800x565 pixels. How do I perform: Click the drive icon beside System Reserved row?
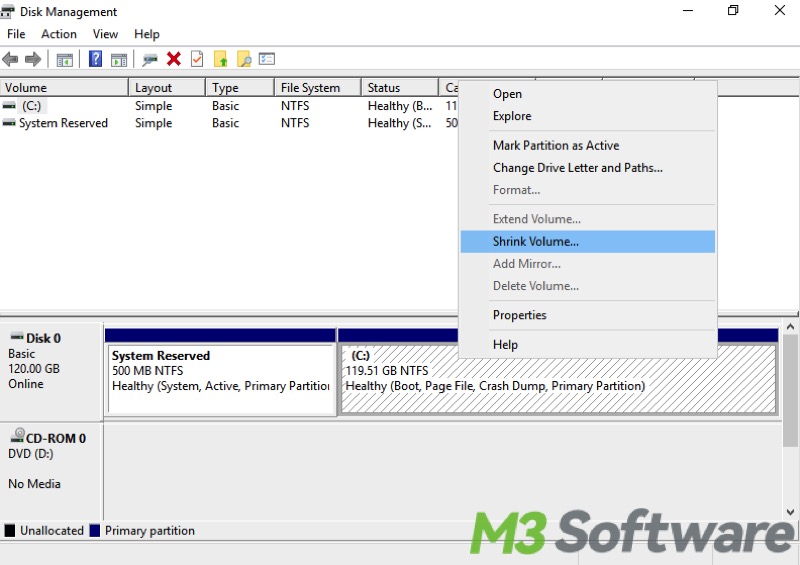(x=9, y=123)
